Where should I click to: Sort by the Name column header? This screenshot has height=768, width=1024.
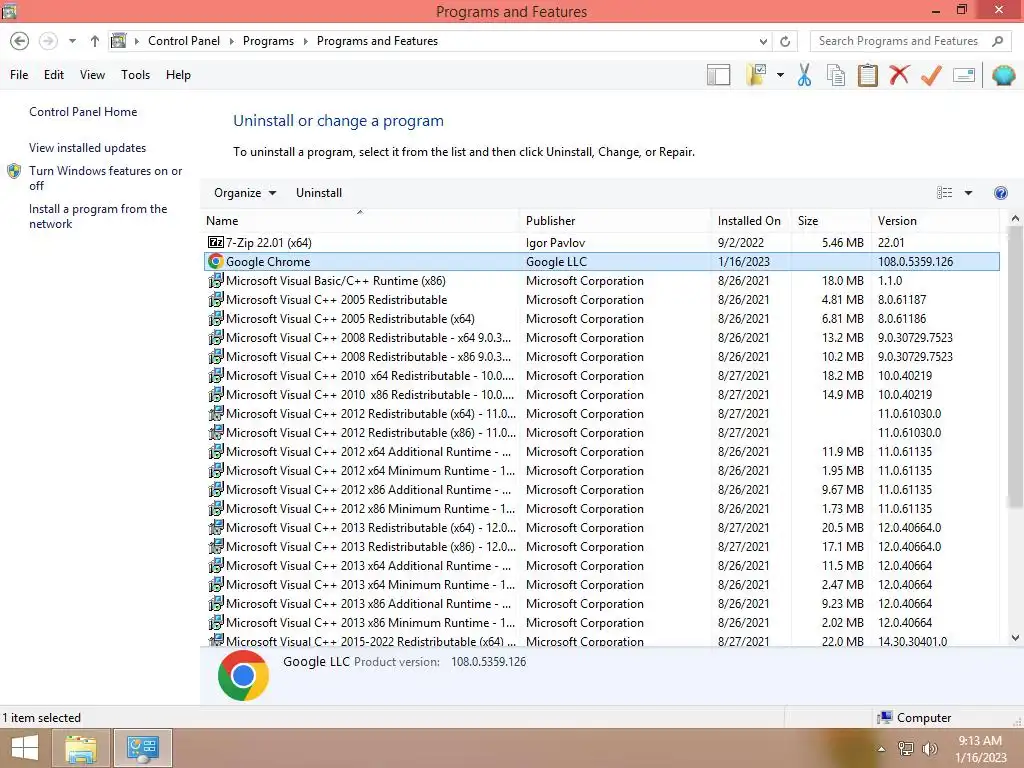point(361,221)
